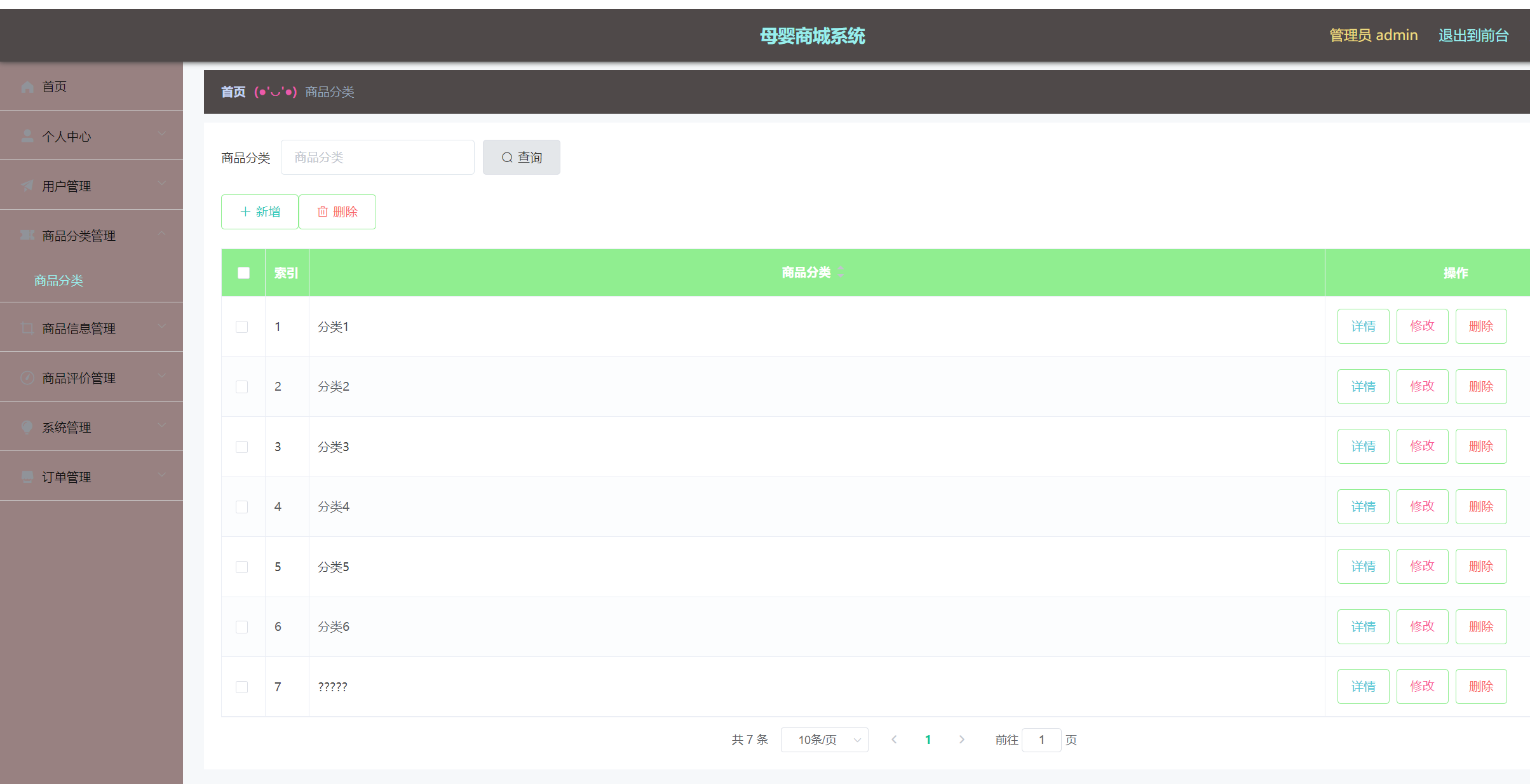Image resolution: width=1530 pixels, height=784 pixels.
Task: Check the checkbox for row 分类3
Action: (x=242, y=447)
